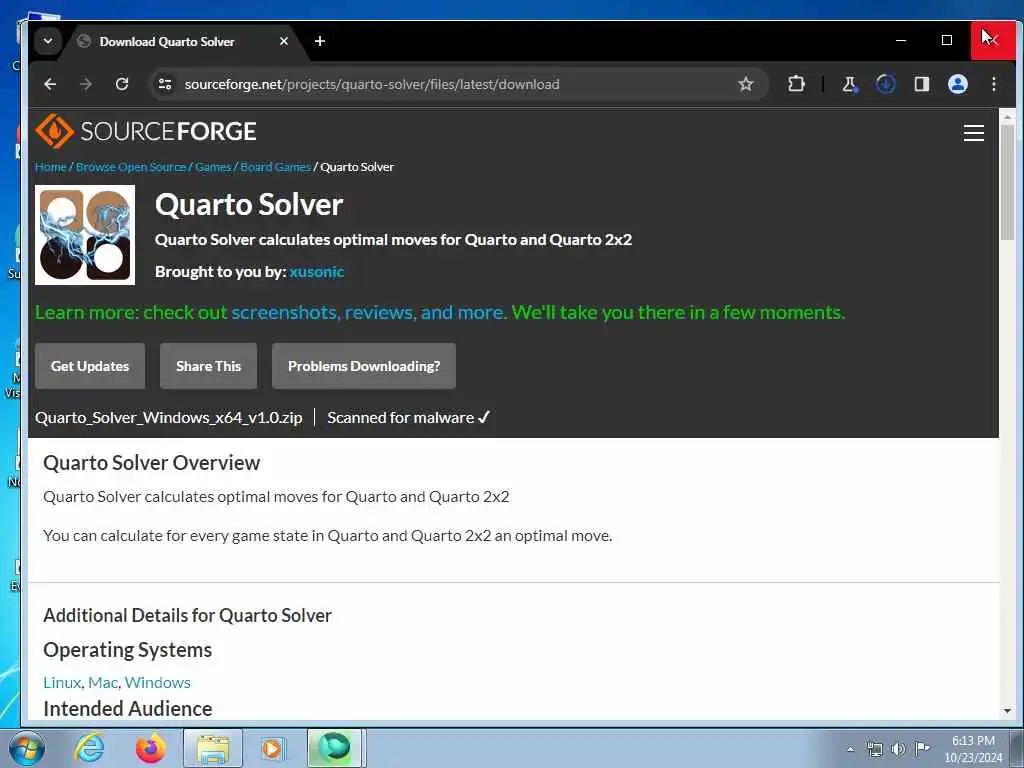The width and height of the screenshot is (1024, 768).
Task: Open Chrome's three-dot menu
Action: click(993, 84)
